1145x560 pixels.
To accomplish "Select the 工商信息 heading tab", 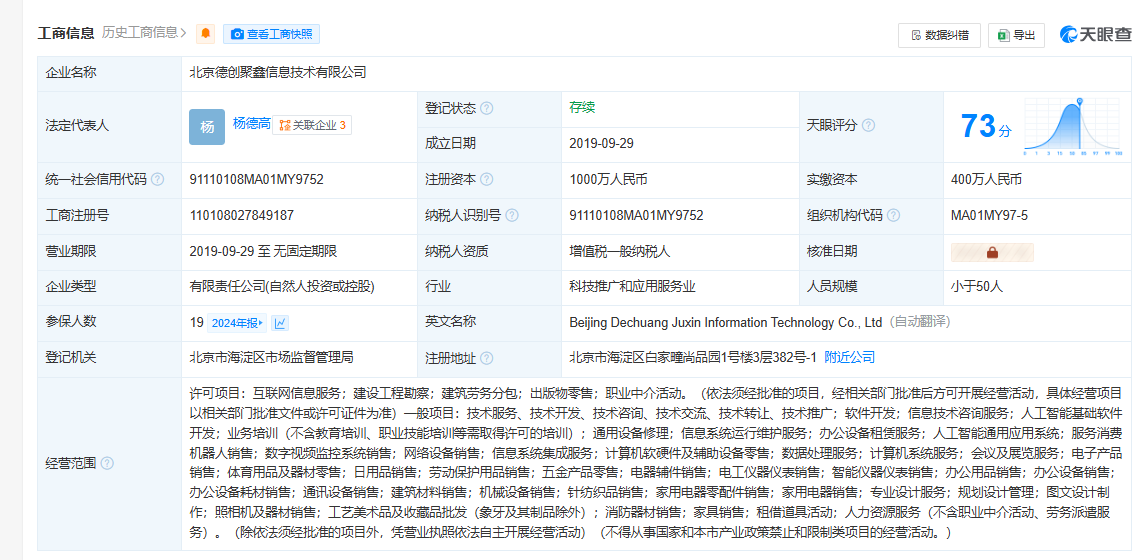I will 66,33.
